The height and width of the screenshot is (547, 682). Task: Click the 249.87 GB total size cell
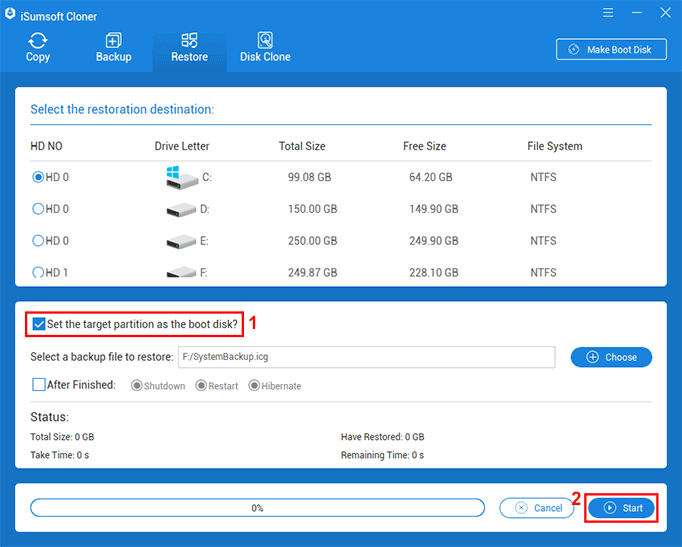(x=313, y=273)
